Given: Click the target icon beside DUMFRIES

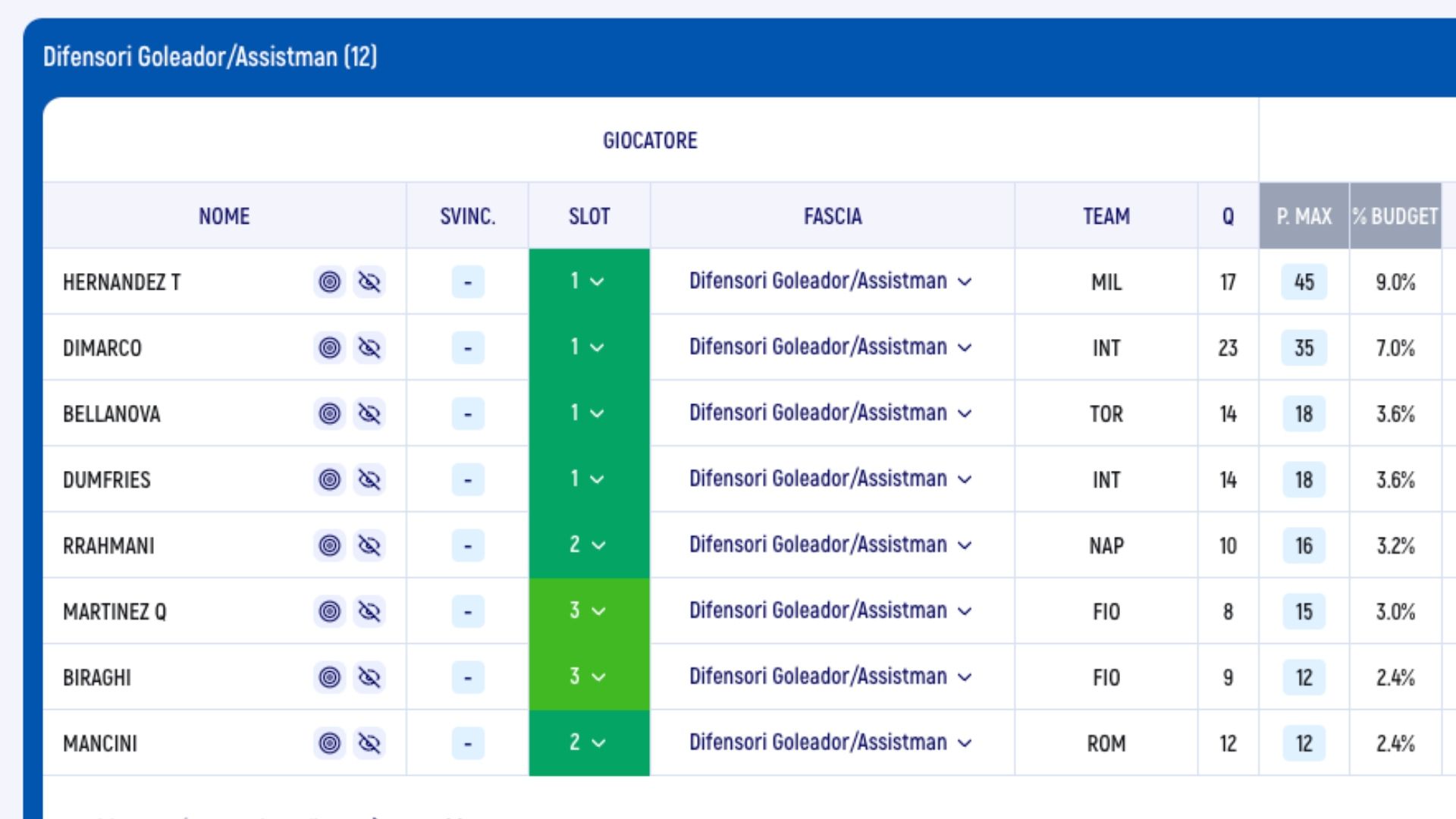Looking at the screenshot, I should tap(330, 480).
